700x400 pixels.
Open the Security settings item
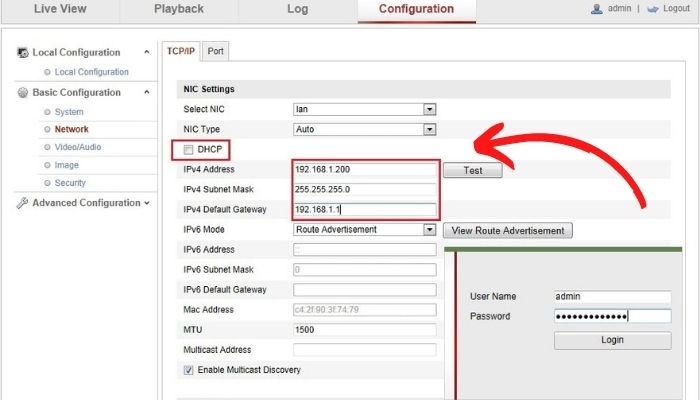pyautogui.click(x=70, y=183)
